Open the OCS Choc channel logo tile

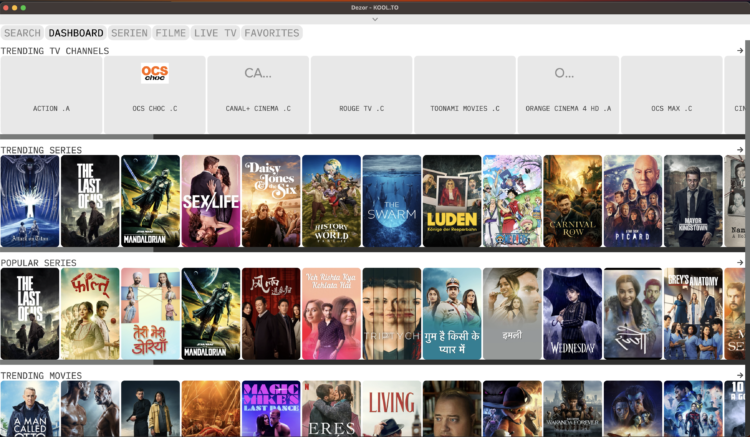pos(154,94)
